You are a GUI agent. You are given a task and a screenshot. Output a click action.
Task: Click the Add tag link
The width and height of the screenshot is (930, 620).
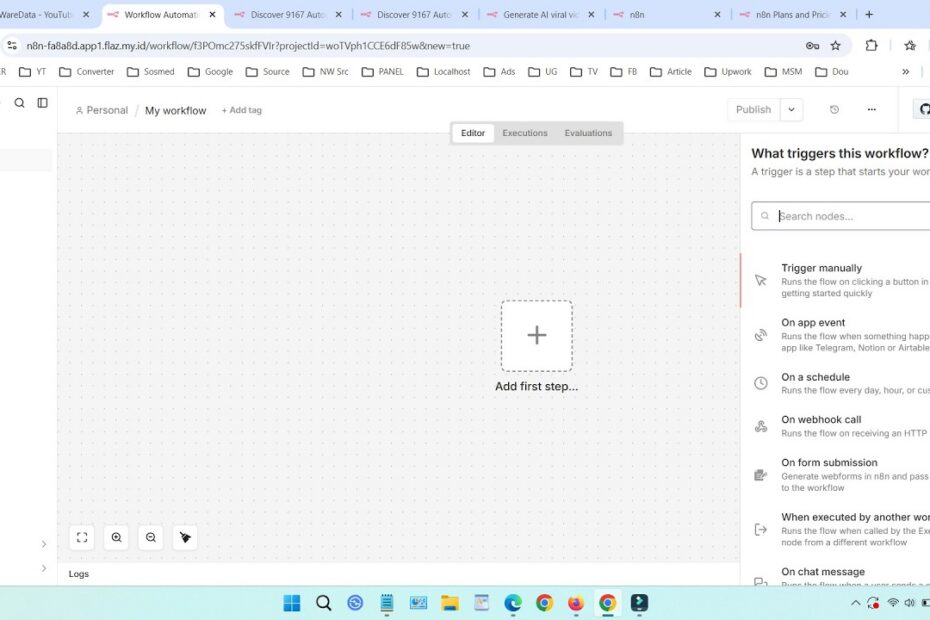(x=241, y=110)
